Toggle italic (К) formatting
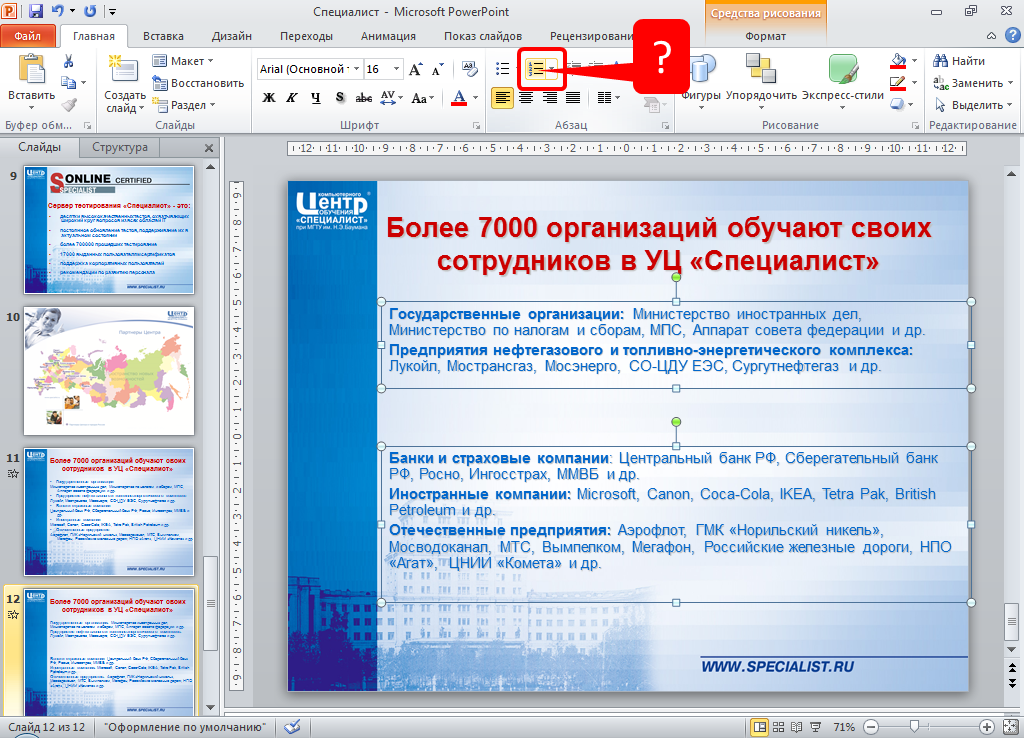 pos(292,98)
